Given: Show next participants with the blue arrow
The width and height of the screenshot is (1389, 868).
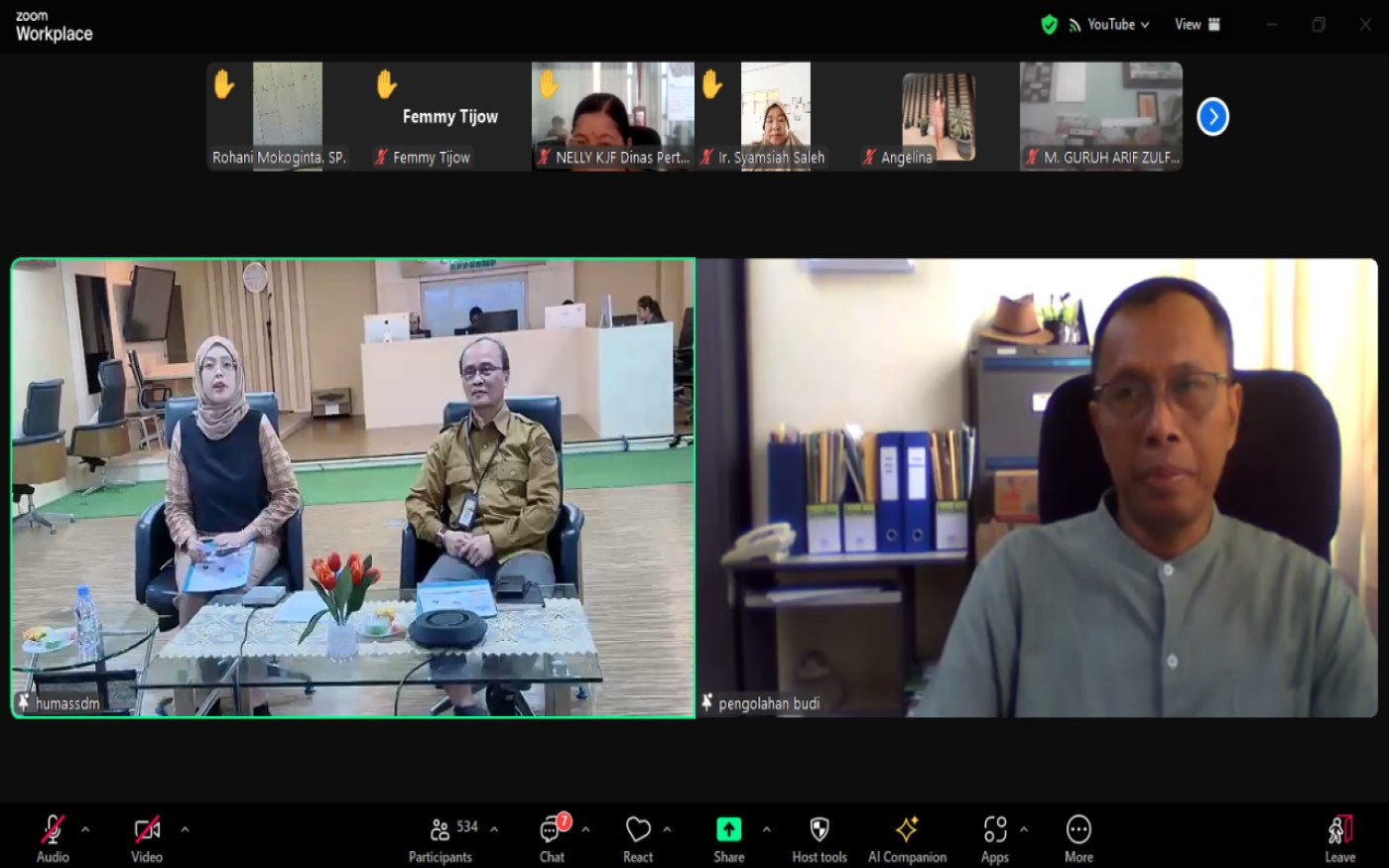Looking at the screenshot, I should (1212, 117).
